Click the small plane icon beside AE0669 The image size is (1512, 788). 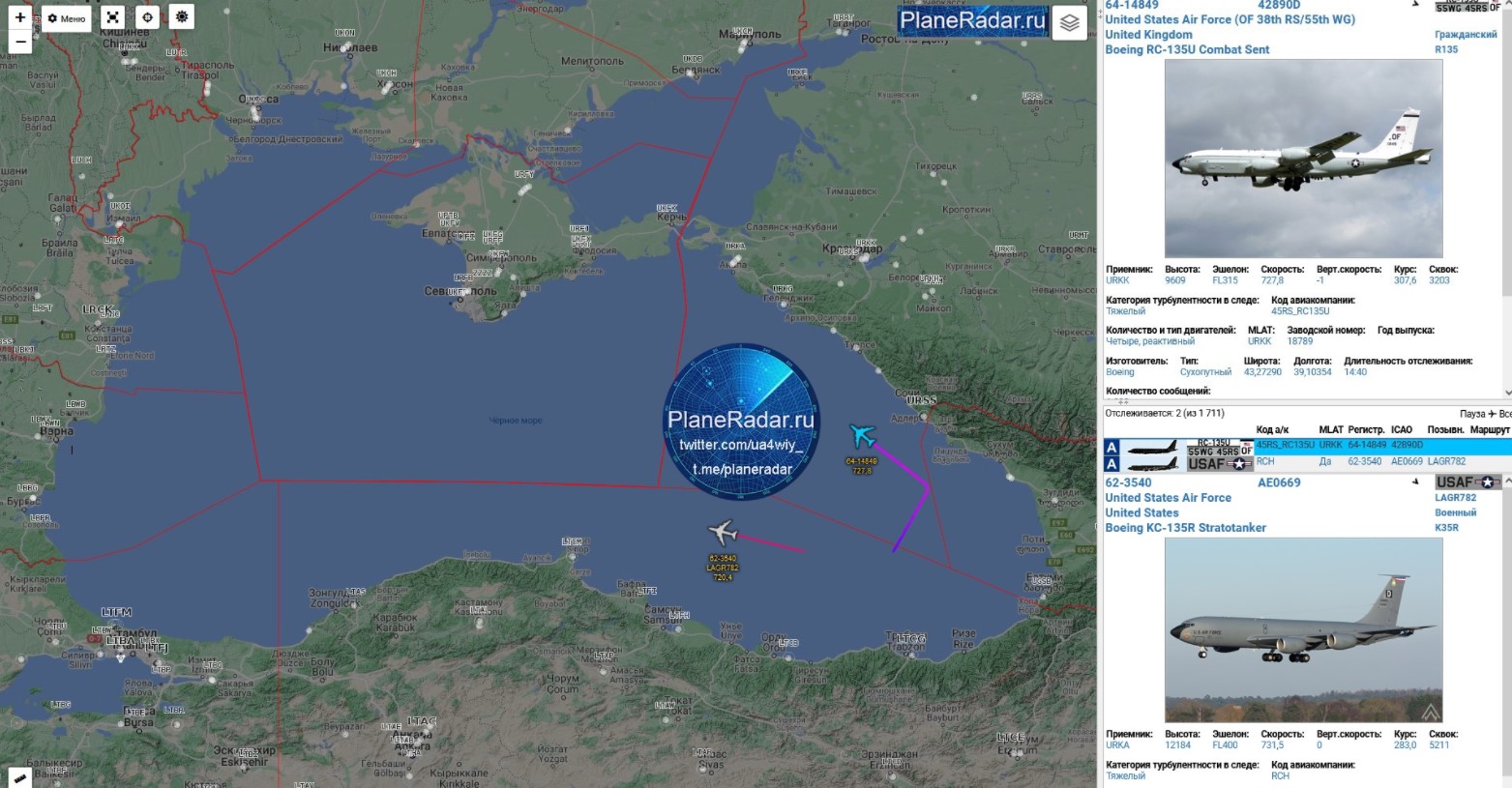coord(1416,482)
